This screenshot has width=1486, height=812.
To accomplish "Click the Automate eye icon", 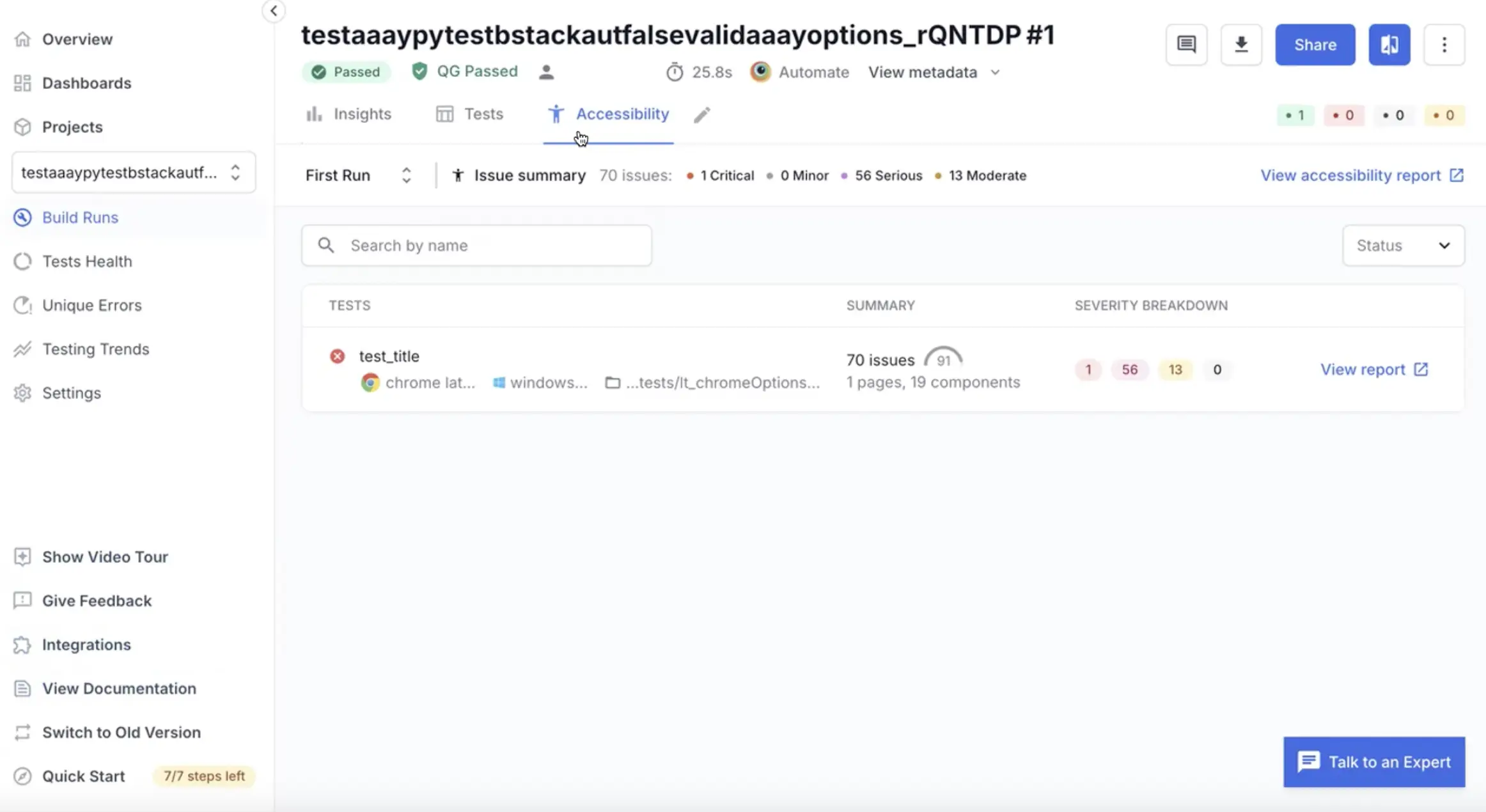I will coord(760,72).
